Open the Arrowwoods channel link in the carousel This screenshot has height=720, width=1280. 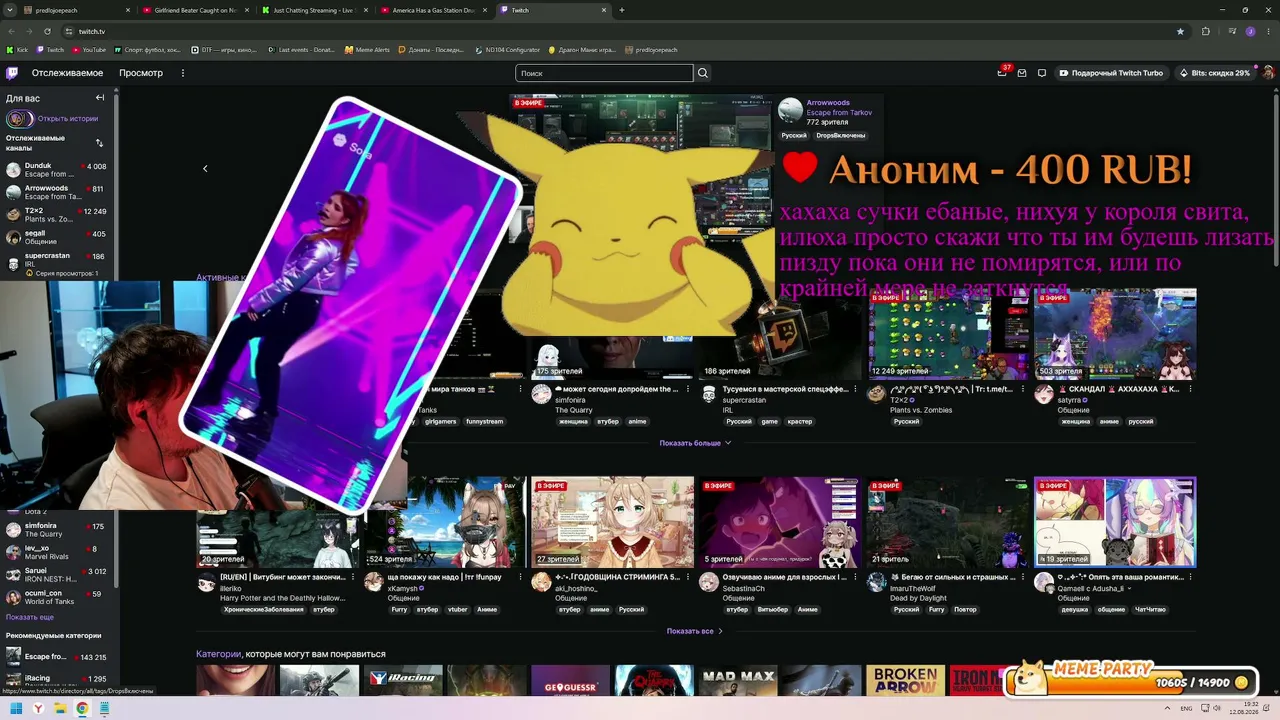[828, 102]
